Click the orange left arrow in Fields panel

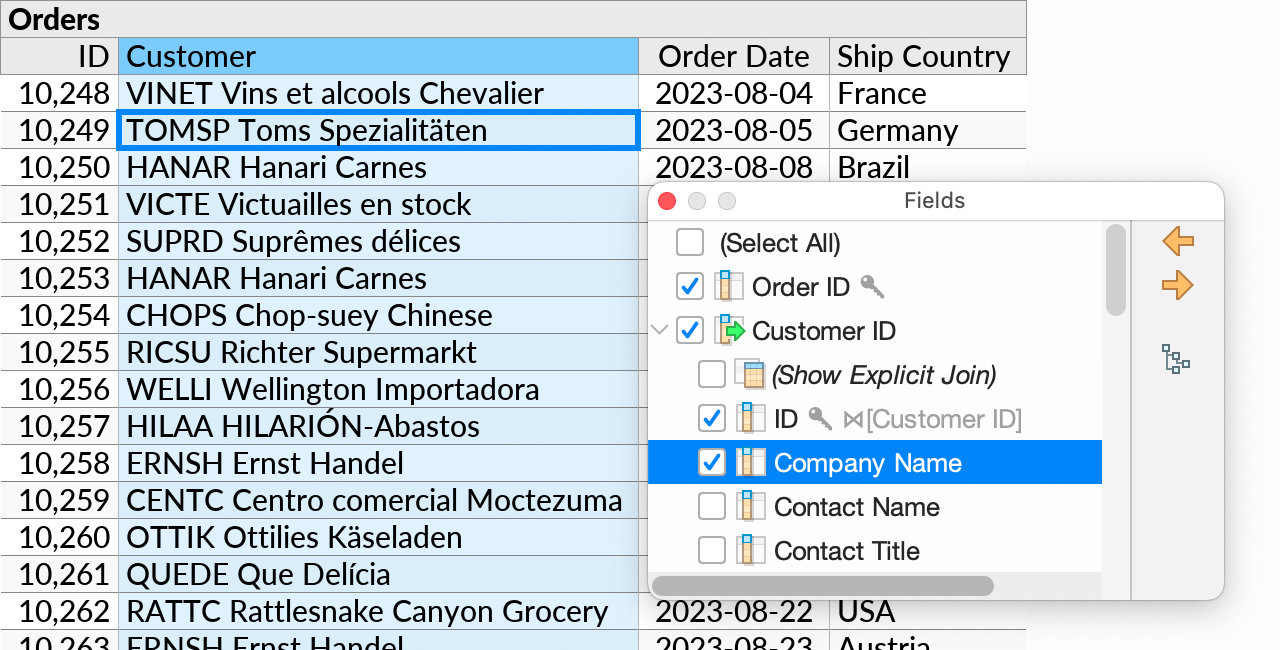click(x=1177, y=241)
